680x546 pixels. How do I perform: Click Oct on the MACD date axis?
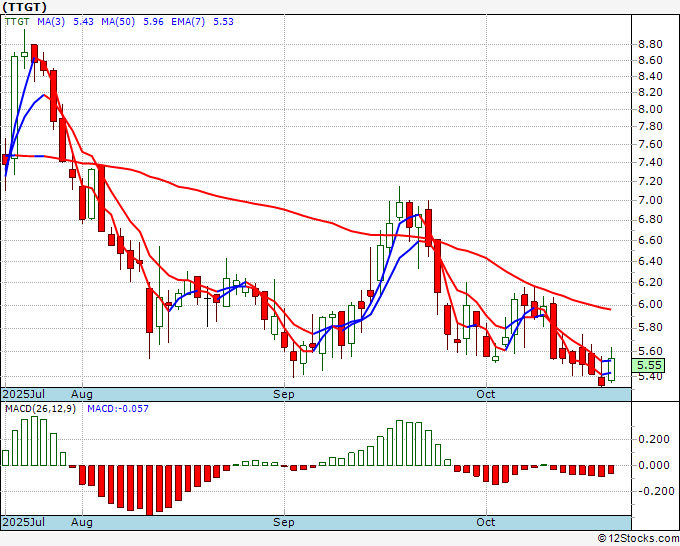pos(485,522)
